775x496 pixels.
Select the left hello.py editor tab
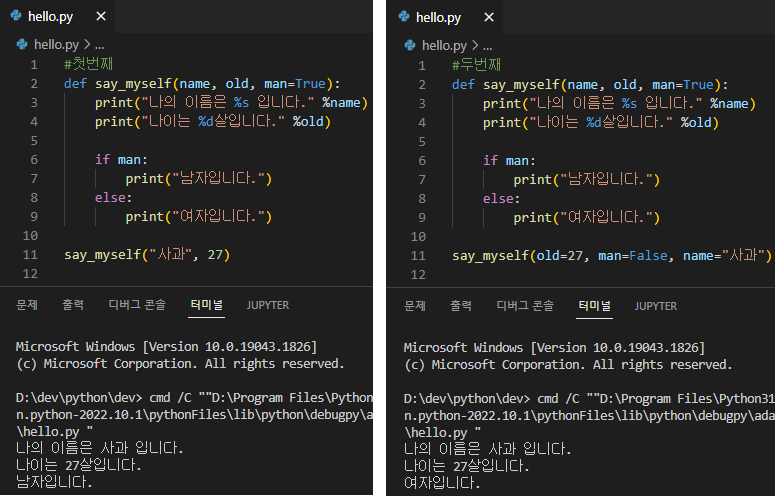point(57,16)
